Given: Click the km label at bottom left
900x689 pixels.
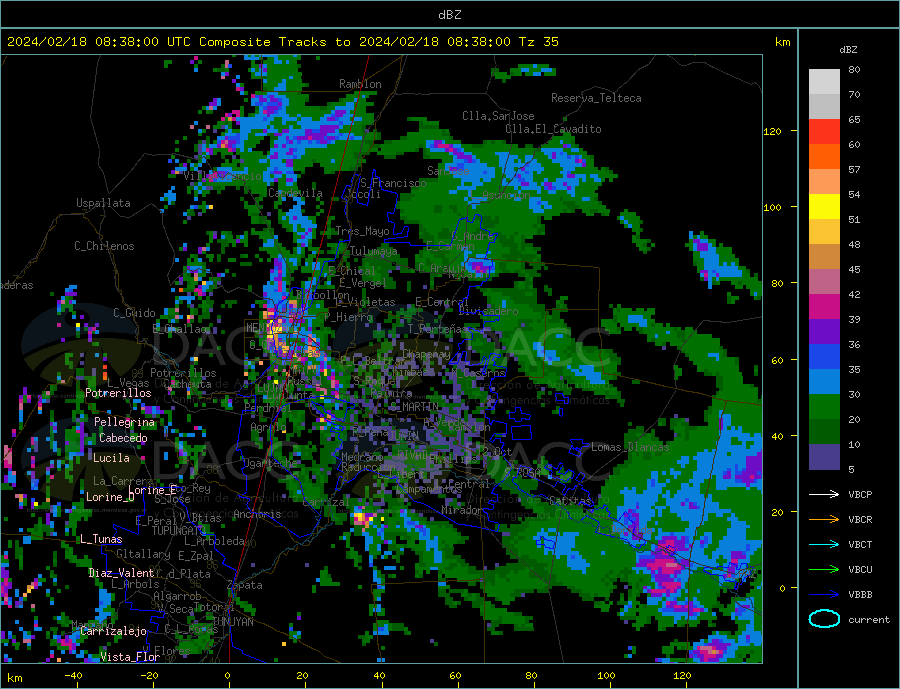Looking at the screenshot, I should pos(15,679).
